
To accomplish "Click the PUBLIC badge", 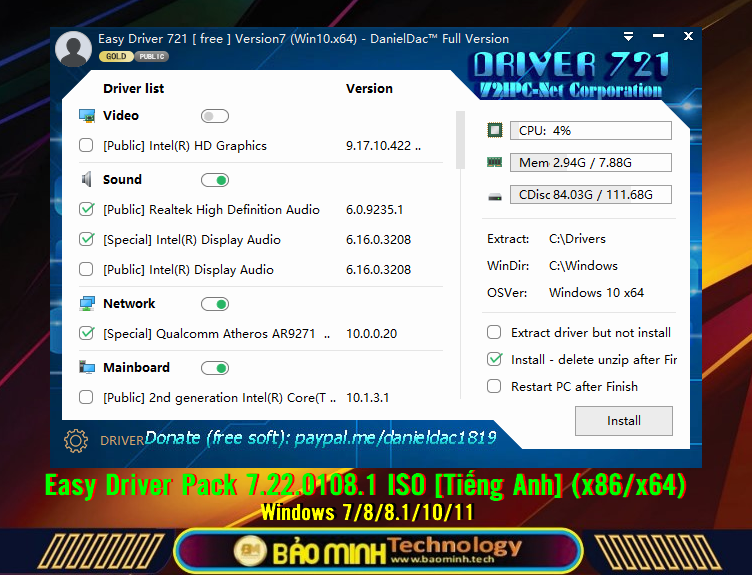I will point(152,57).
